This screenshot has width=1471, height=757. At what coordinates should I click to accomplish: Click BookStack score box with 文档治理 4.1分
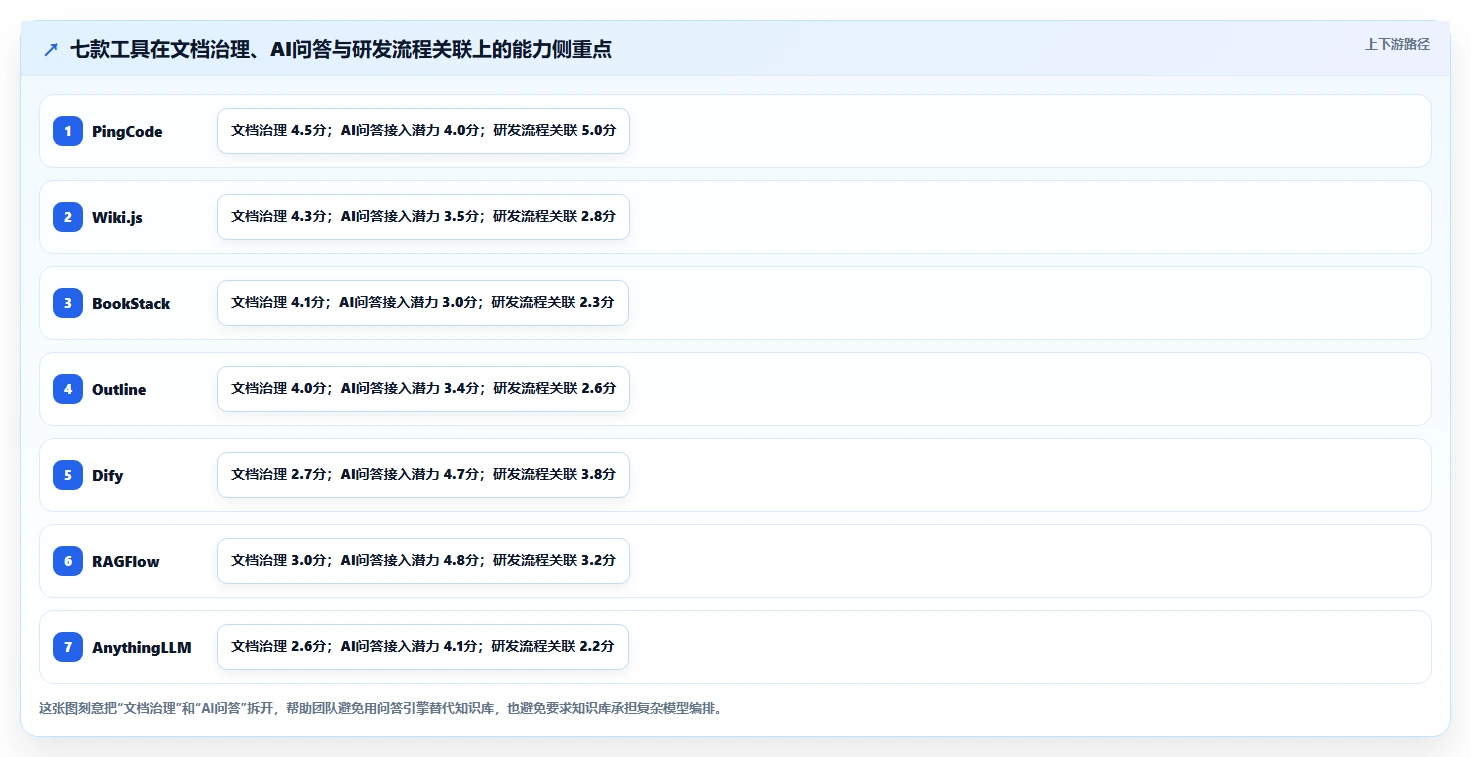tap(422, 303)
